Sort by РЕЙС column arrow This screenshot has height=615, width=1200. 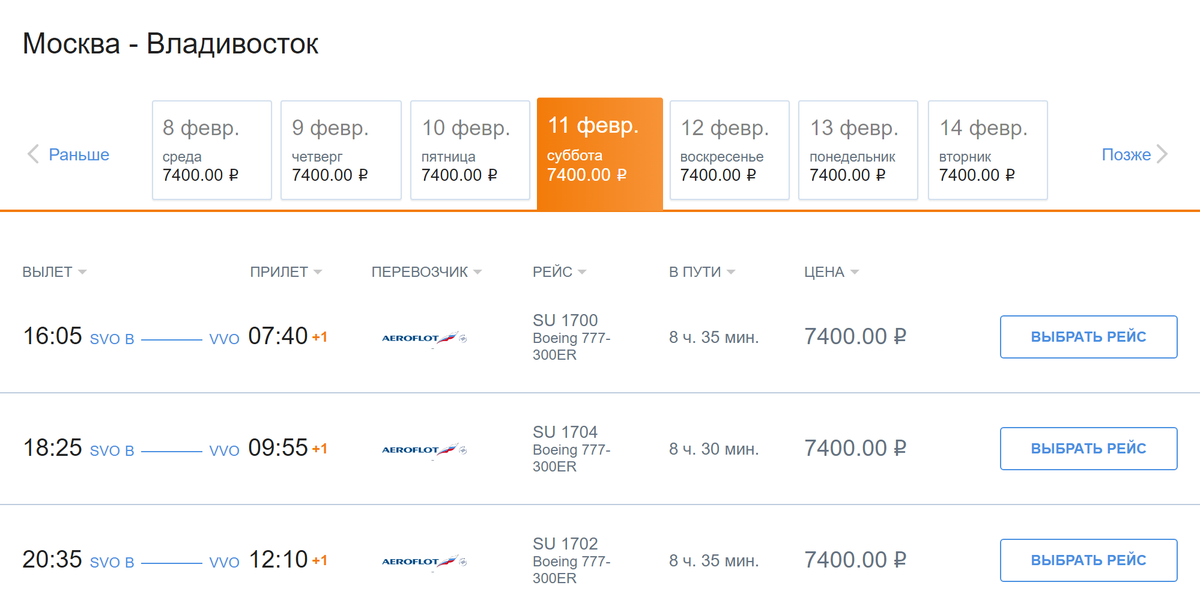(x=582, y=272)
